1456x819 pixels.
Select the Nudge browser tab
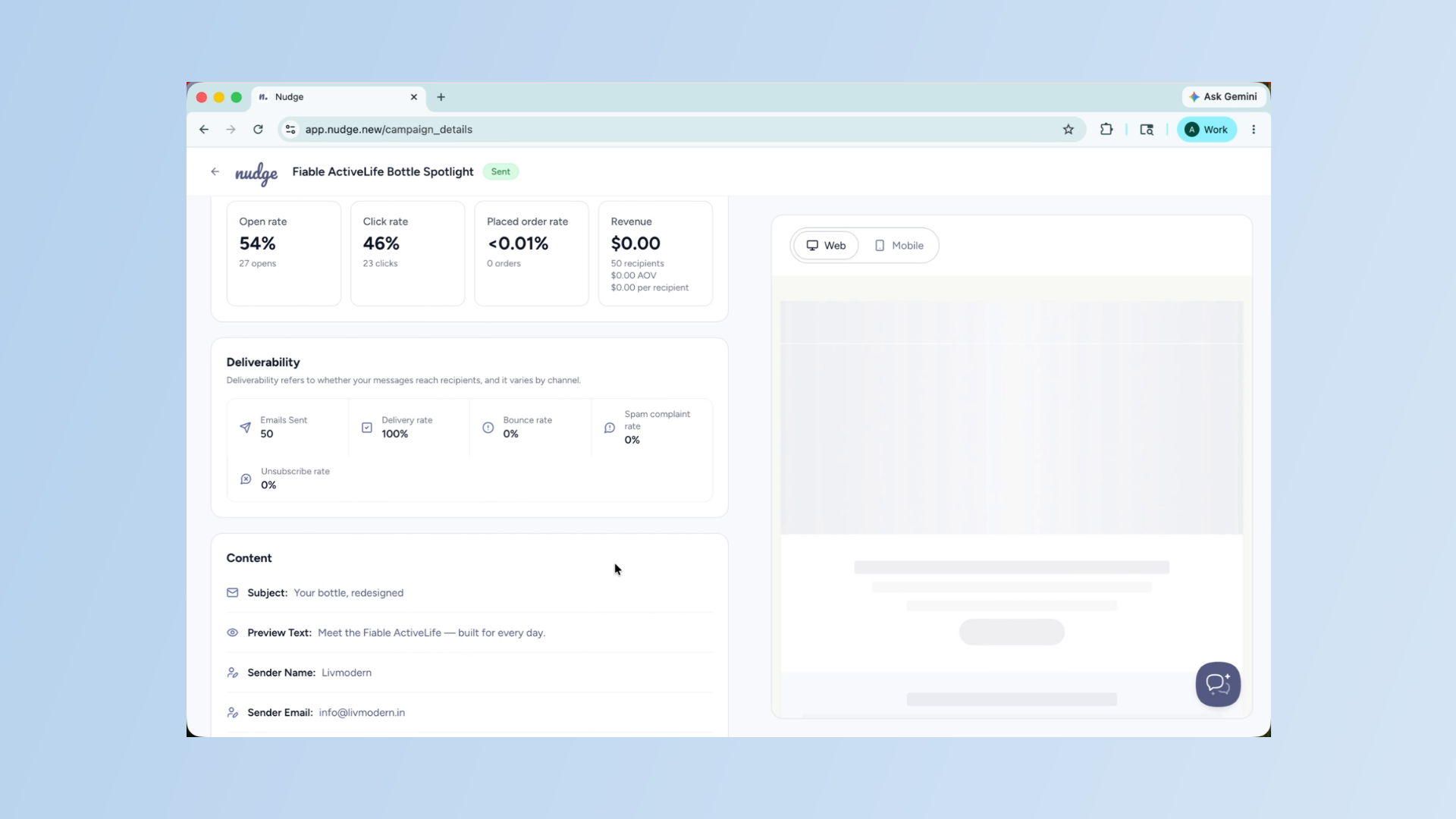coord(338,97)
